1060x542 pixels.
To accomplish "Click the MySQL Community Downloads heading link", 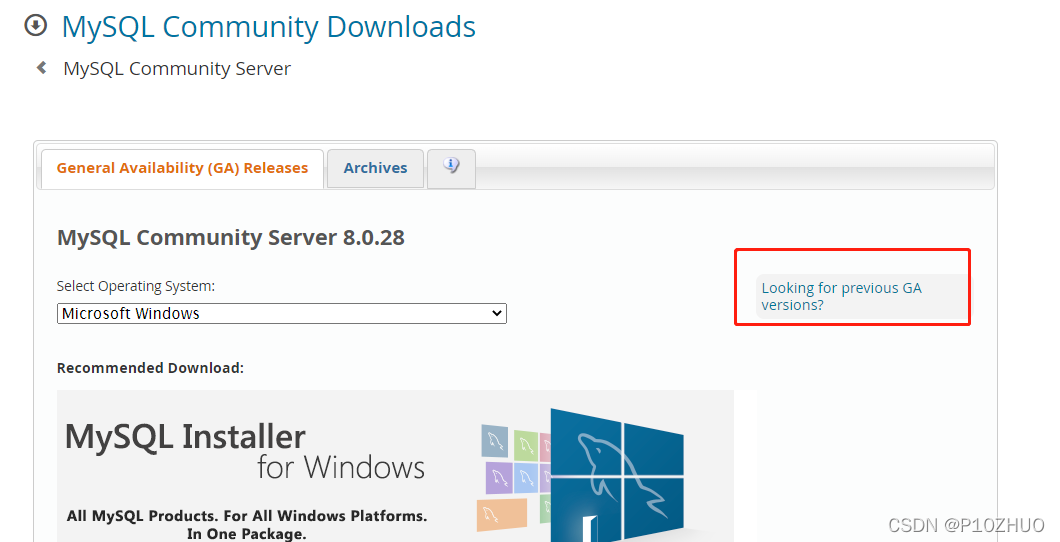I will [x=268, y=27].
